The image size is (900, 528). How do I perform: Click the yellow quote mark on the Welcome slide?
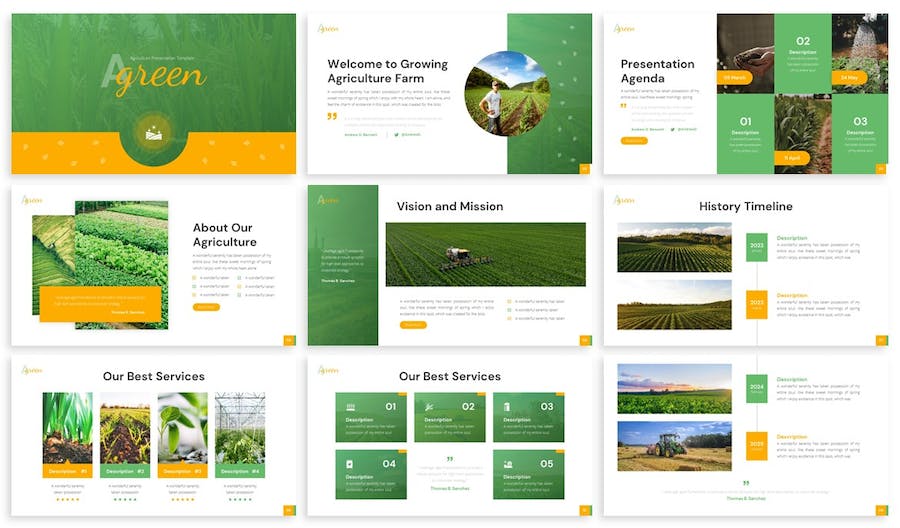332,117
